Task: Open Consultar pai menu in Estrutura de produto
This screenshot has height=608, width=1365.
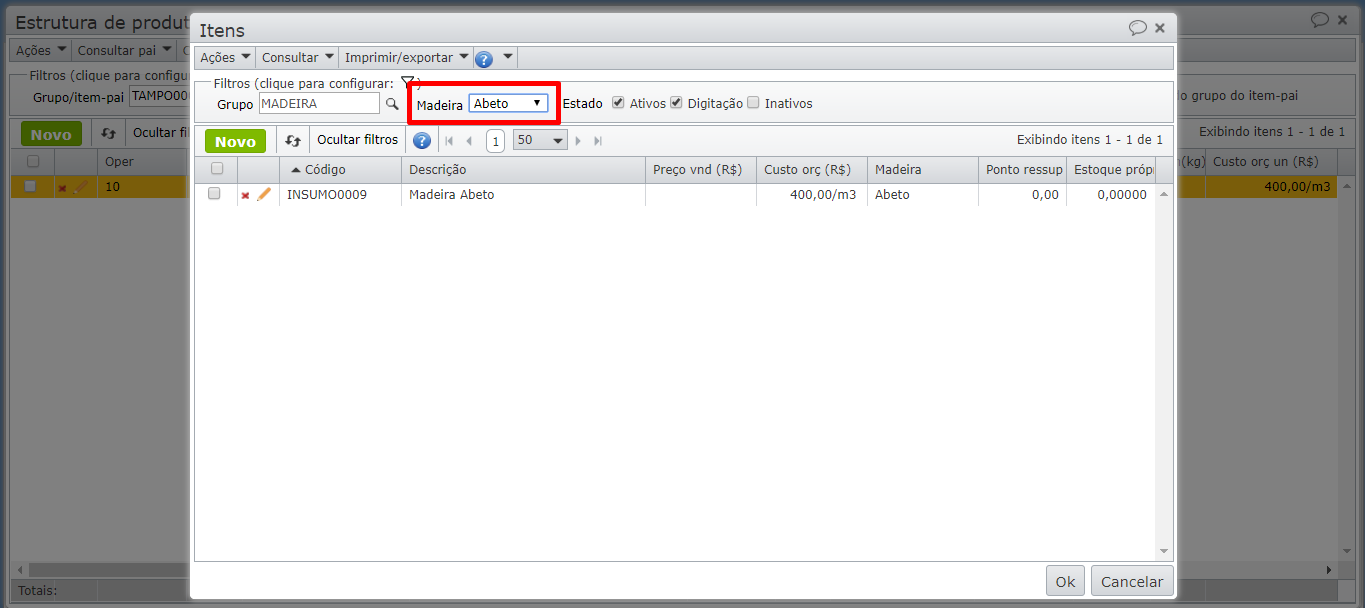Action: 124,50
